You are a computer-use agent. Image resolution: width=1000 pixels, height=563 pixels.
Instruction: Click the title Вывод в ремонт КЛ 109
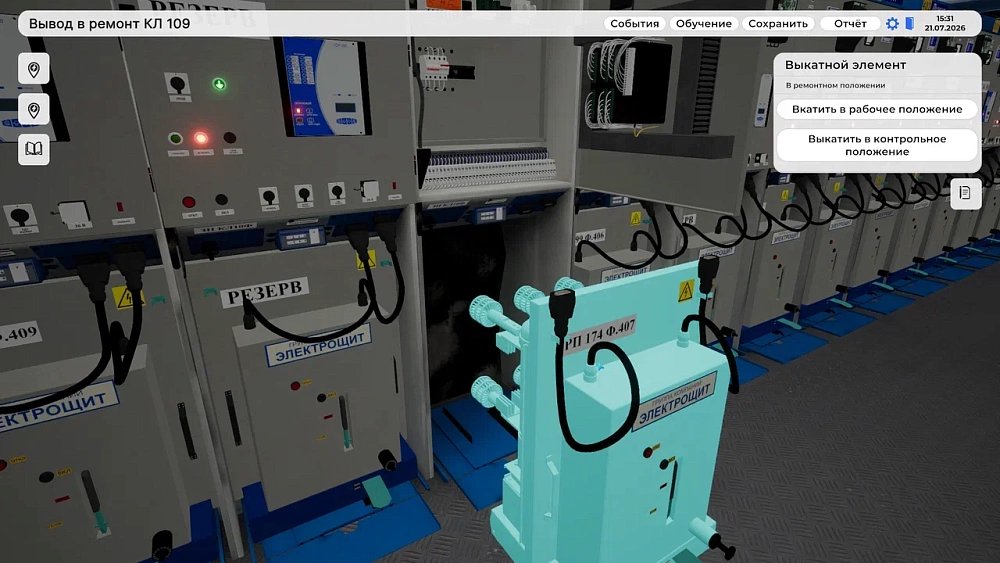109,24
